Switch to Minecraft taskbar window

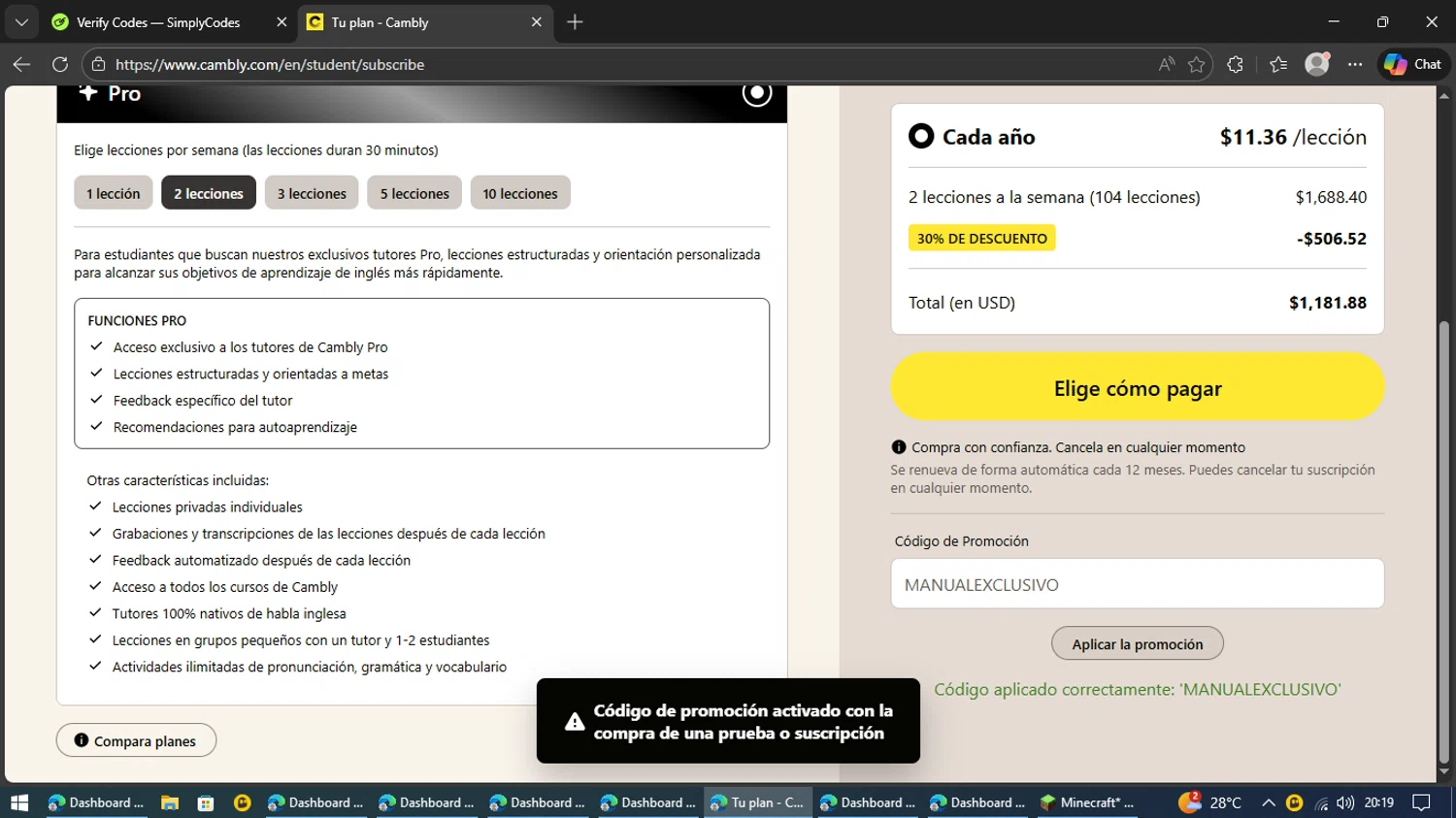click(1087, 802)
